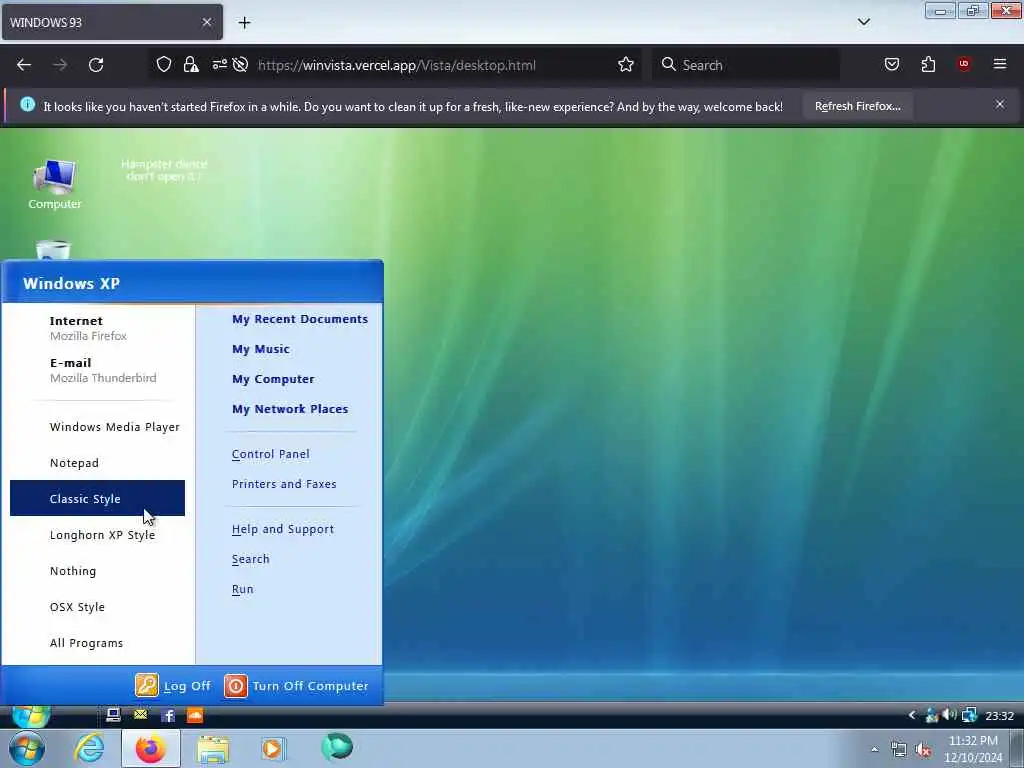Expand the list all tabs chevron
Screen dimensions: 1024x768
863,22
